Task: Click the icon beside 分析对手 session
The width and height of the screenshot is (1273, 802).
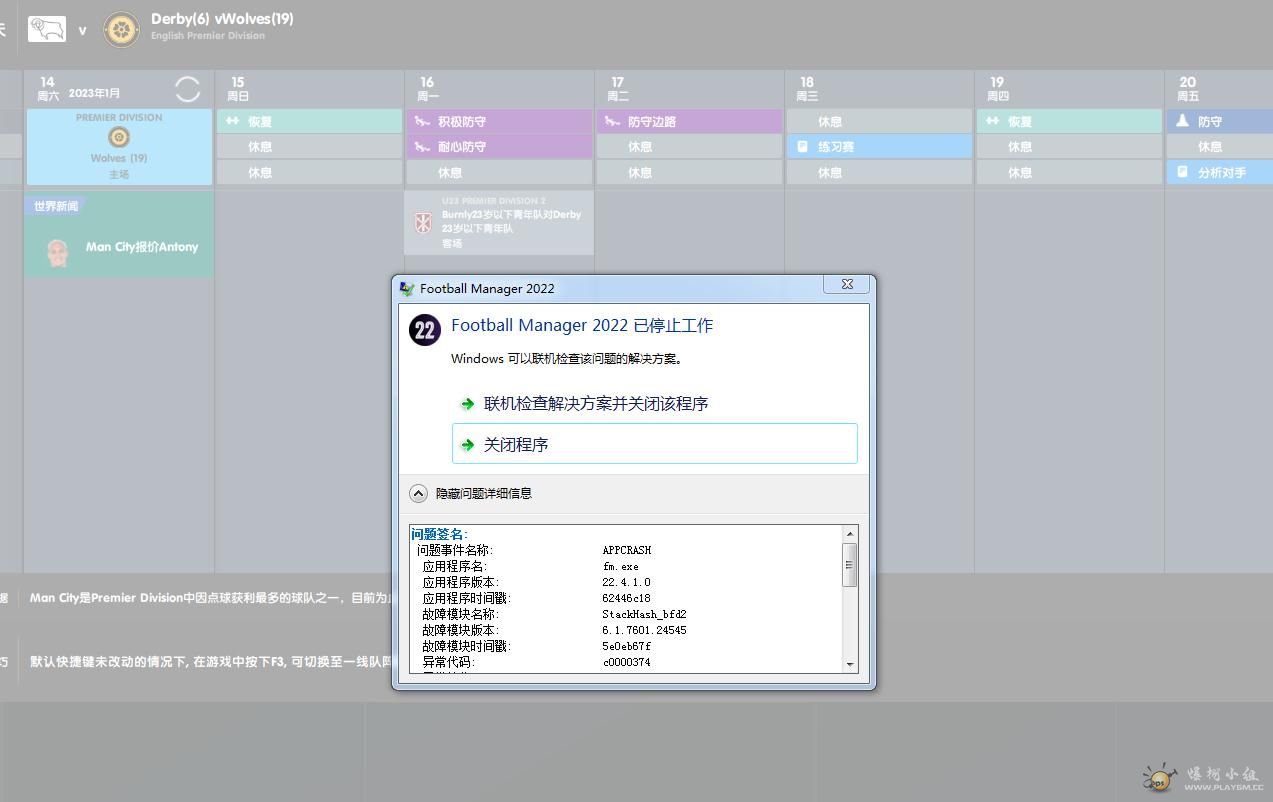Action: [1182, 172]
